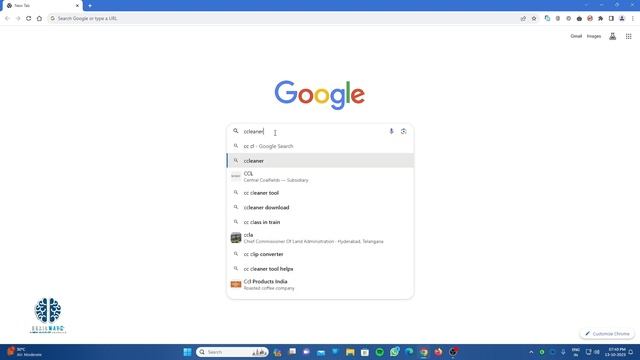
Task: Open Microsoft Edge from the taskbar
Action: click(x=409, y=352)
